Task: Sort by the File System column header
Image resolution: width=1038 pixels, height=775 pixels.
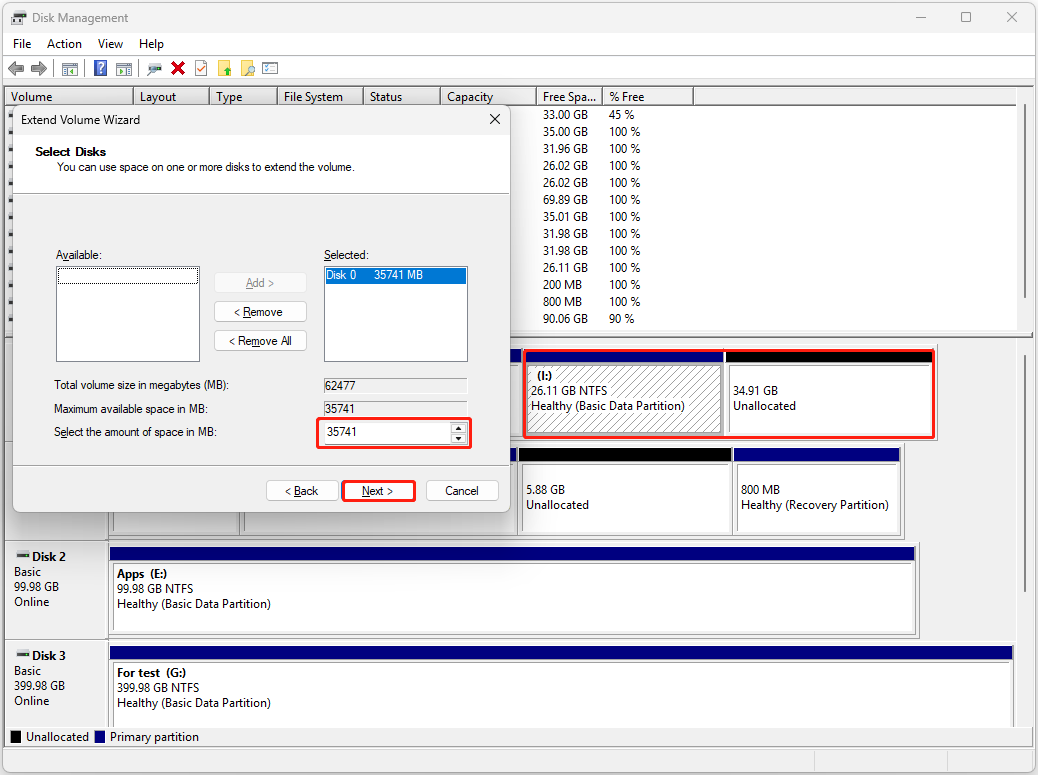Action: click(320, 97)
